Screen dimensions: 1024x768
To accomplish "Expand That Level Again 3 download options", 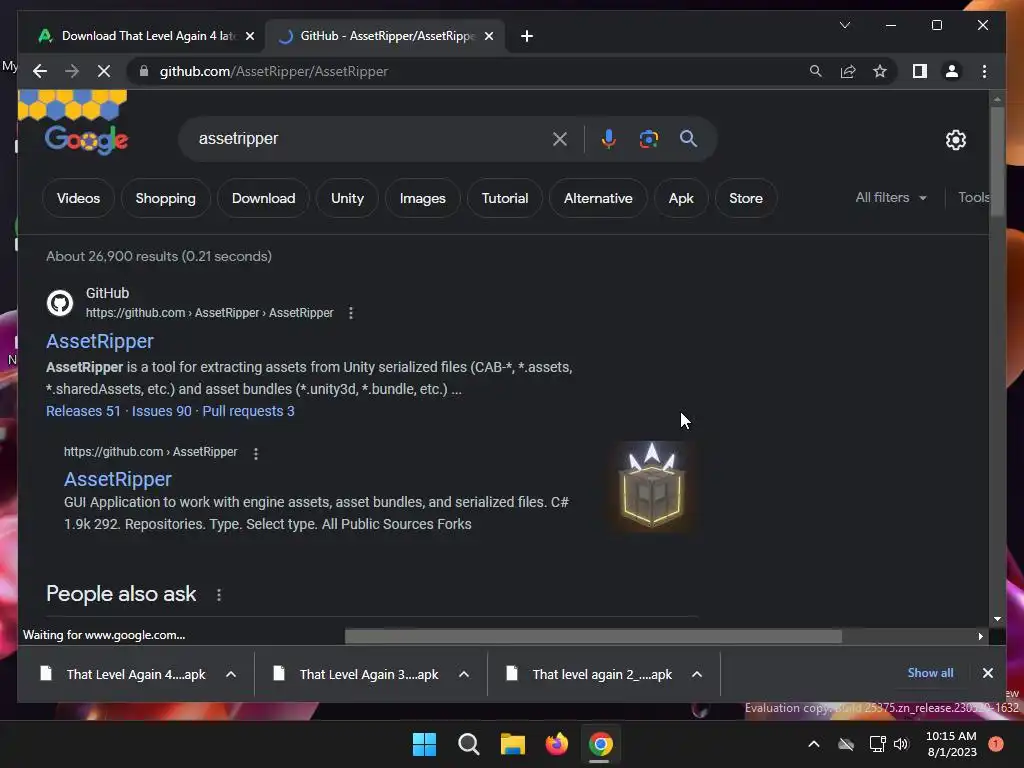I will (464, 674).
